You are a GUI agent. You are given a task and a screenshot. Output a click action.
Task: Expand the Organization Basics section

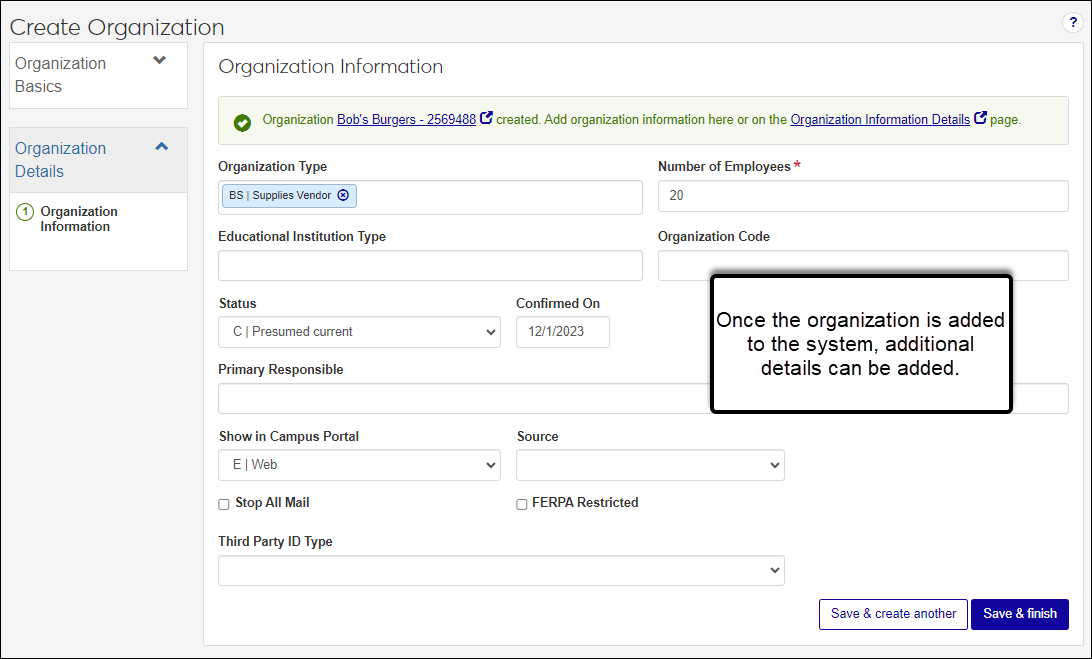[159, 61]
